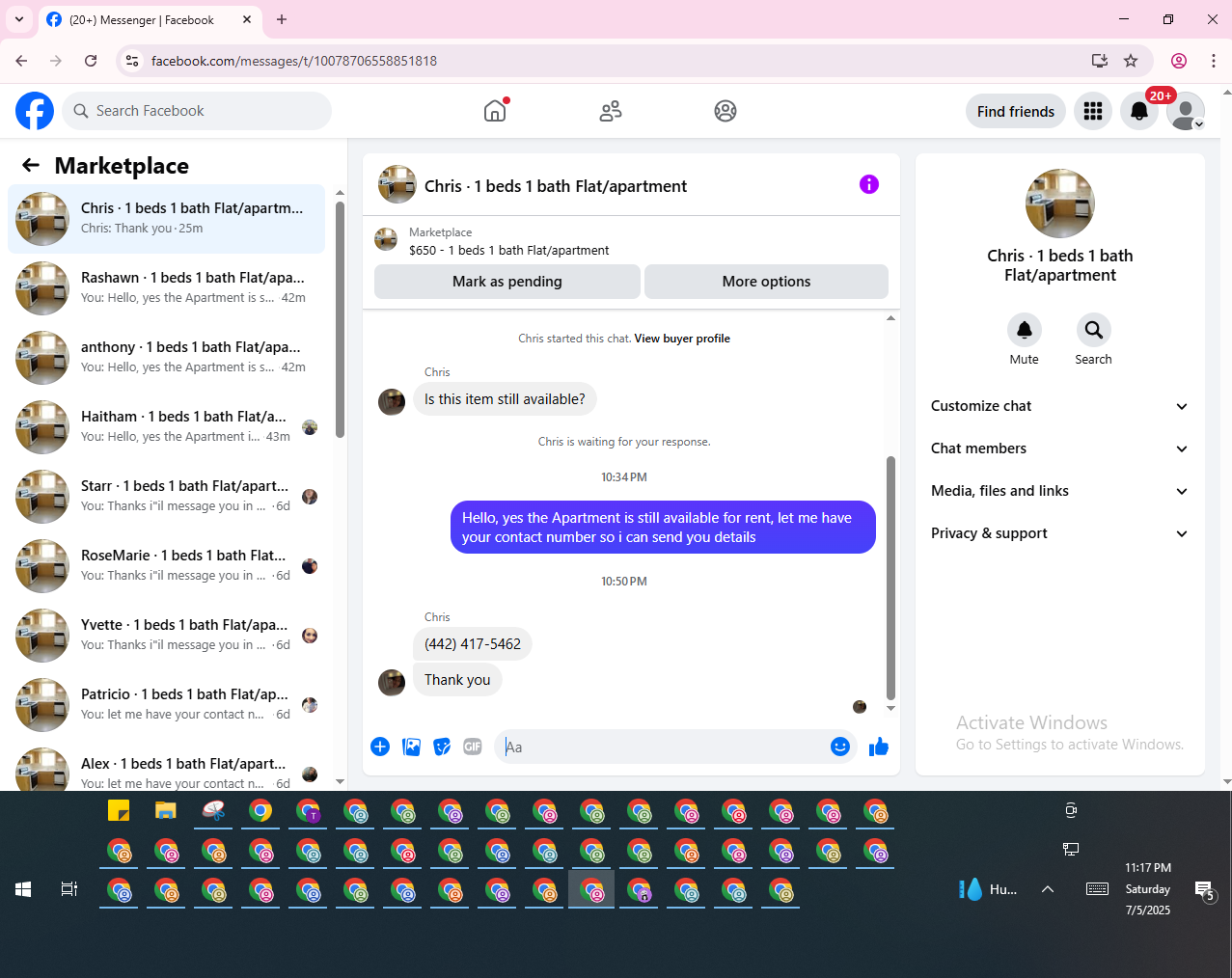
Task: Open View buyer profile link
Action: pyautogui.click(x=682, y=339)
